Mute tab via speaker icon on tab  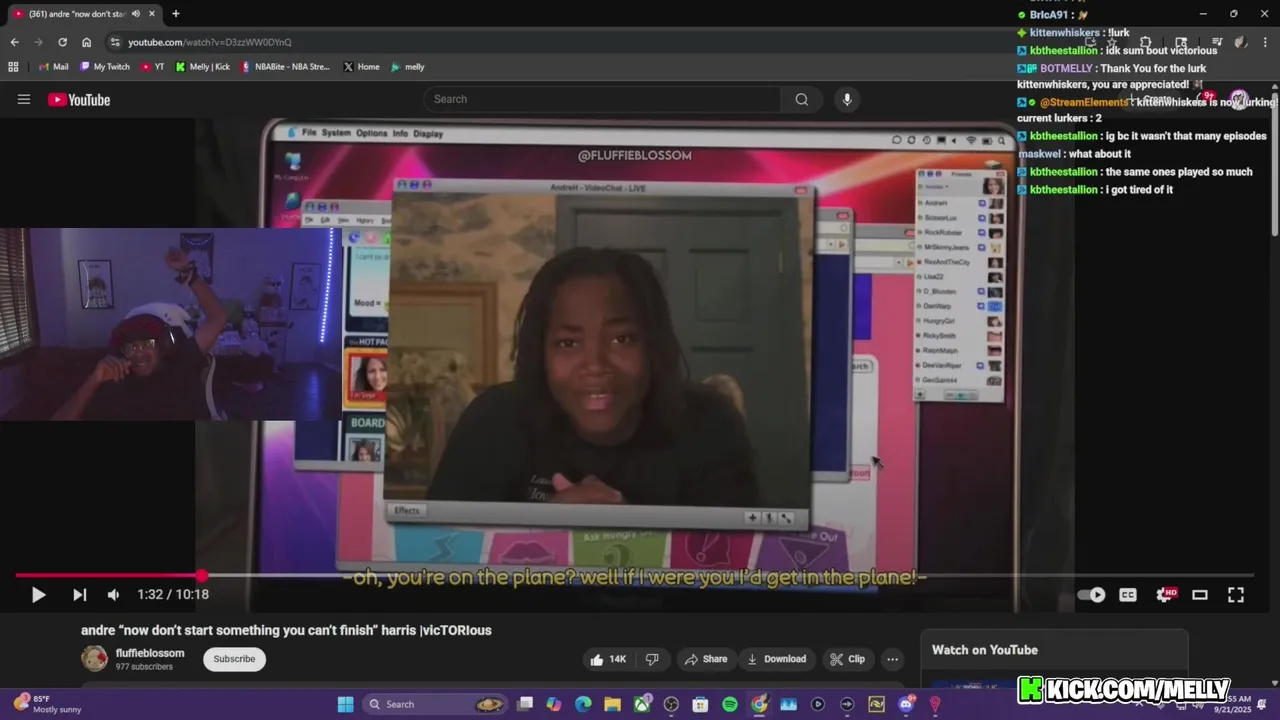135,14
